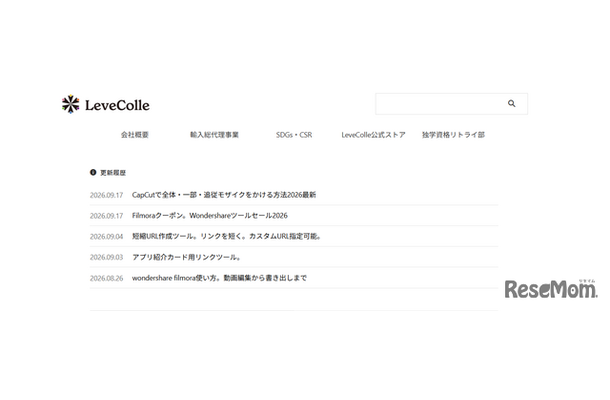Open the 短縮URL作成ツール article link
610x400 pixels.
coord(226,236)
